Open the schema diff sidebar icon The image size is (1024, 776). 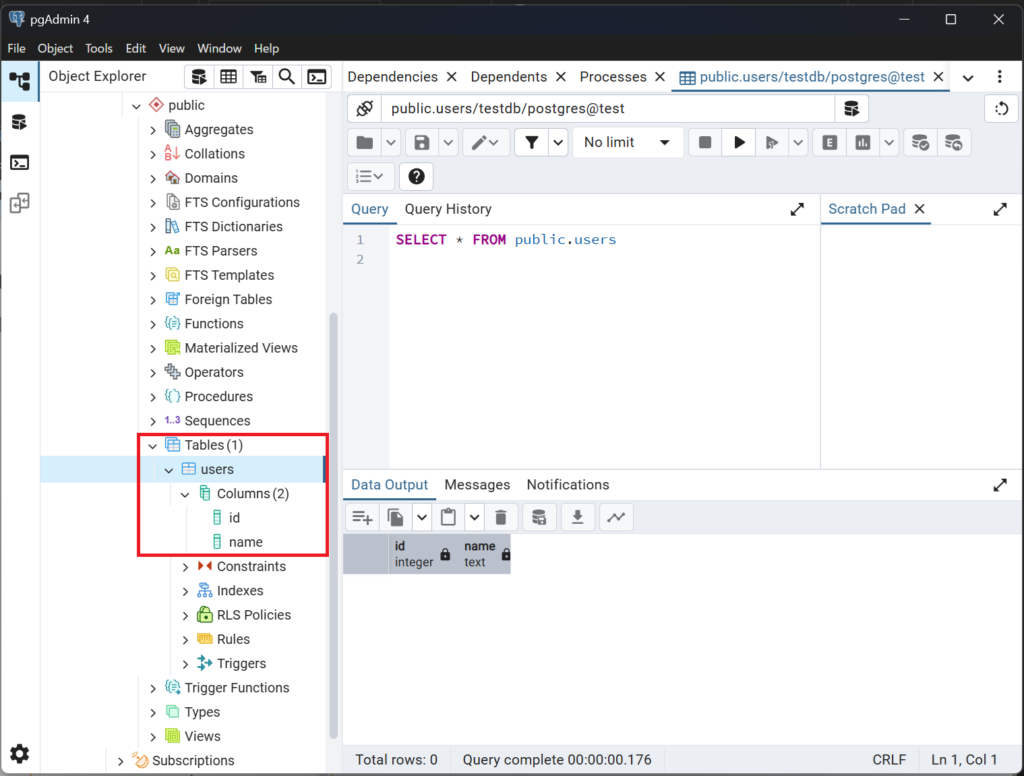[x=20, y=203]
